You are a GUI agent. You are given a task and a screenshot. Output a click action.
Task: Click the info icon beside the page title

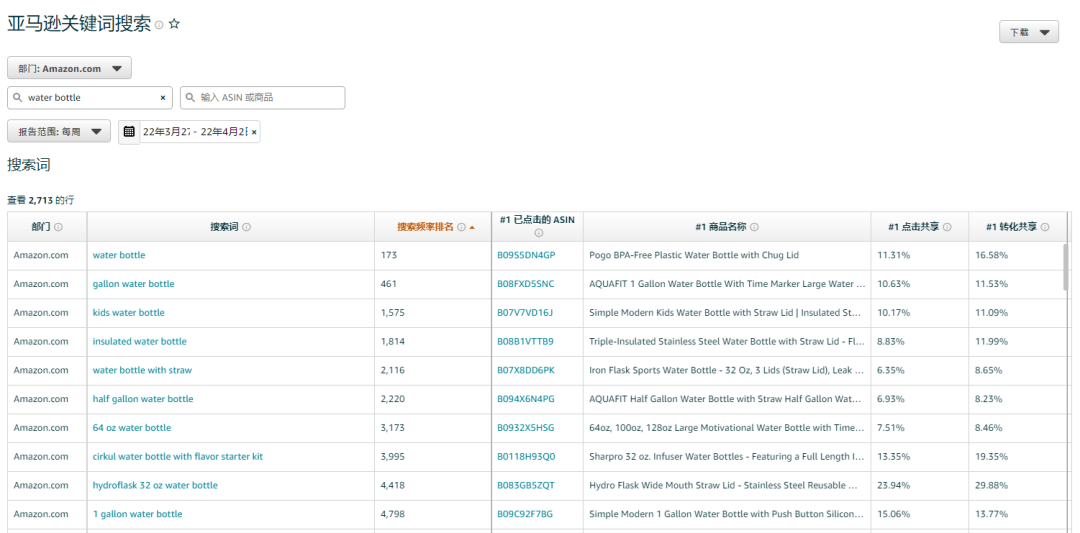point(159,25)
